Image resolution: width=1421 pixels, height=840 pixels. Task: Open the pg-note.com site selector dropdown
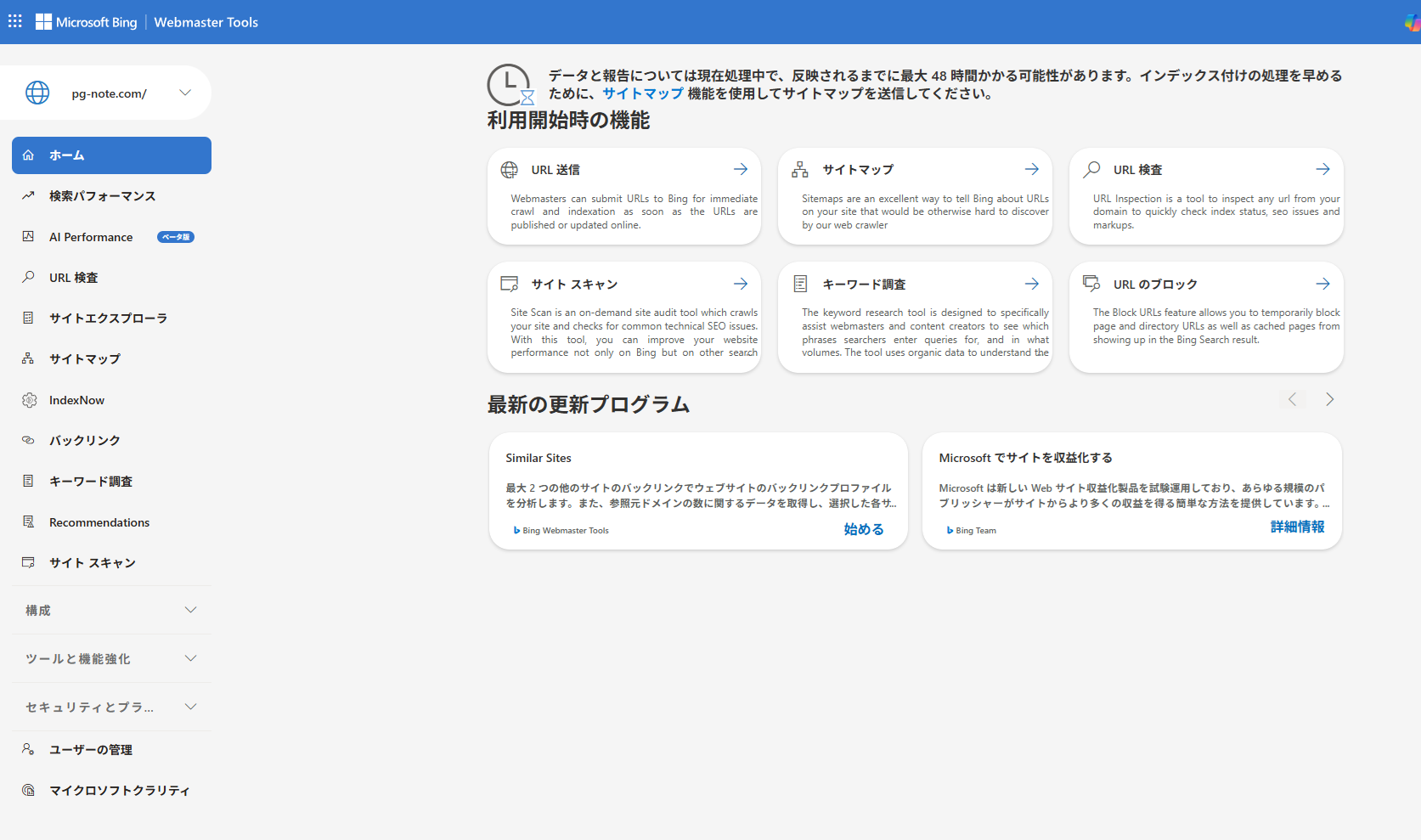pyautogui.click(x=185, y=93)
